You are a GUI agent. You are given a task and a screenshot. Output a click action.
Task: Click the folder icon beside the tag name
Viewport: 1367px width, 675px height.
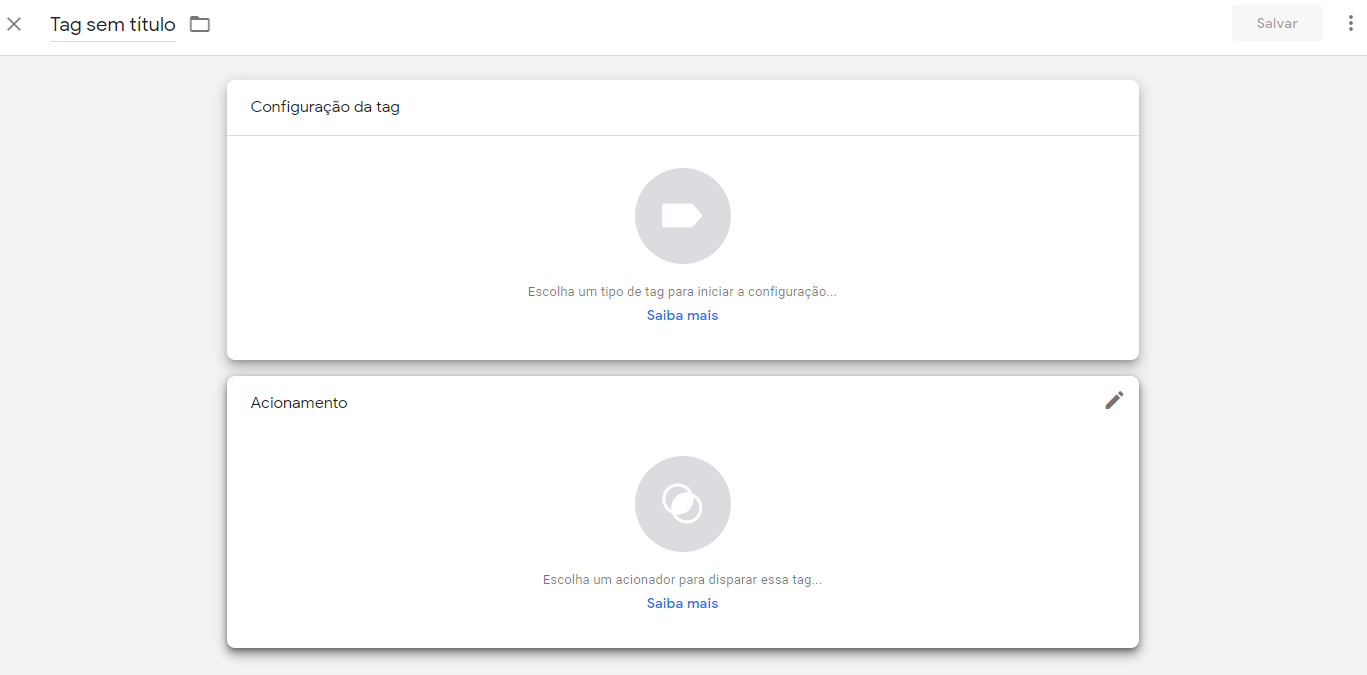pos(200,24)
